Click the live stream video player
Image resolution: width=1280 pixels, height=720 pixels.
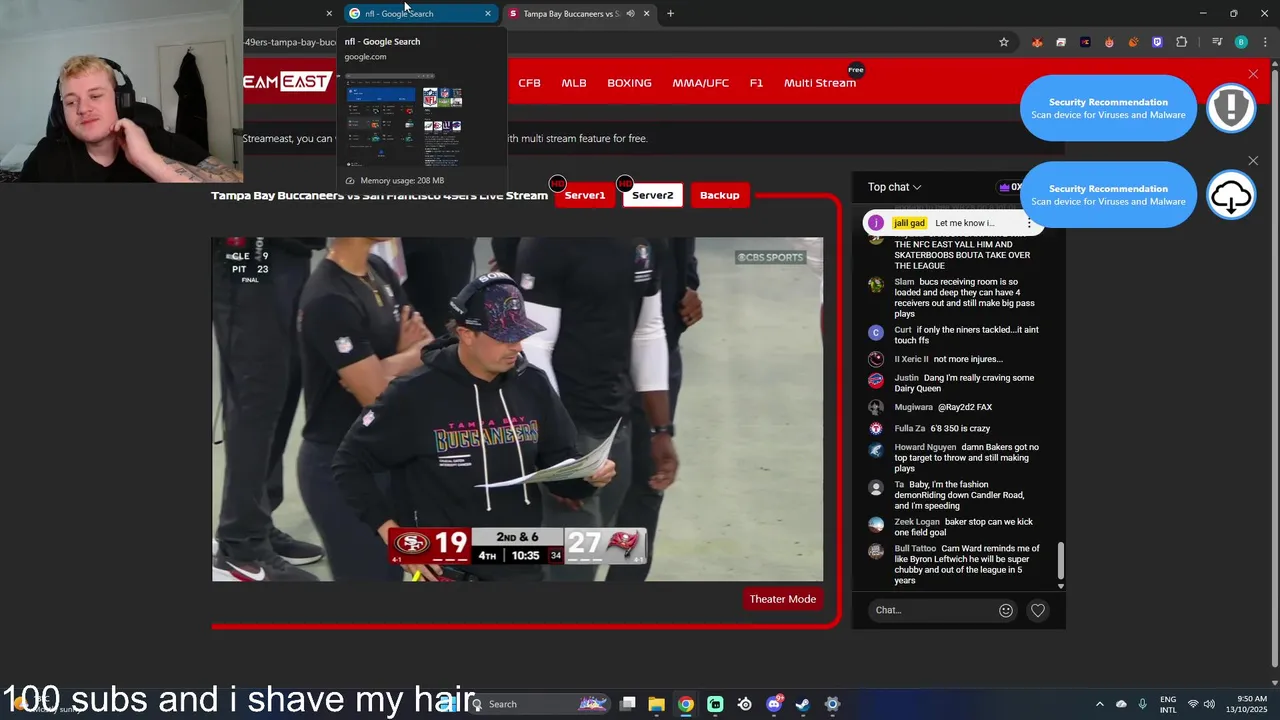click(x=517, y=409)
